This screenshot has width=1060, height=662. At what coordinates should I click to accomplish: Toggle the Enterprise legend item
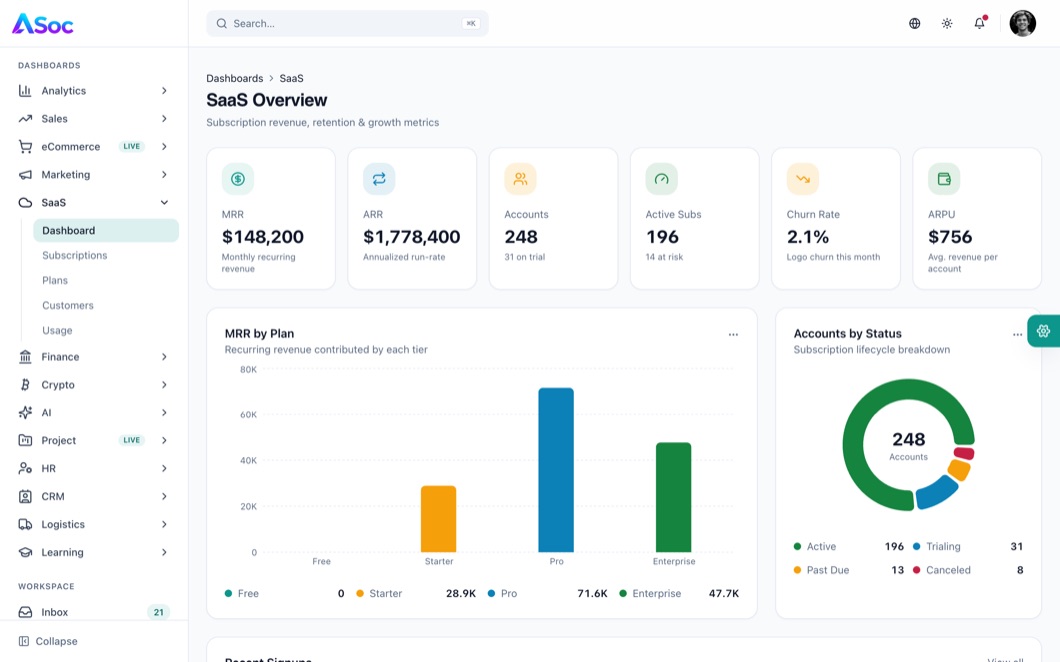(679, 594)
